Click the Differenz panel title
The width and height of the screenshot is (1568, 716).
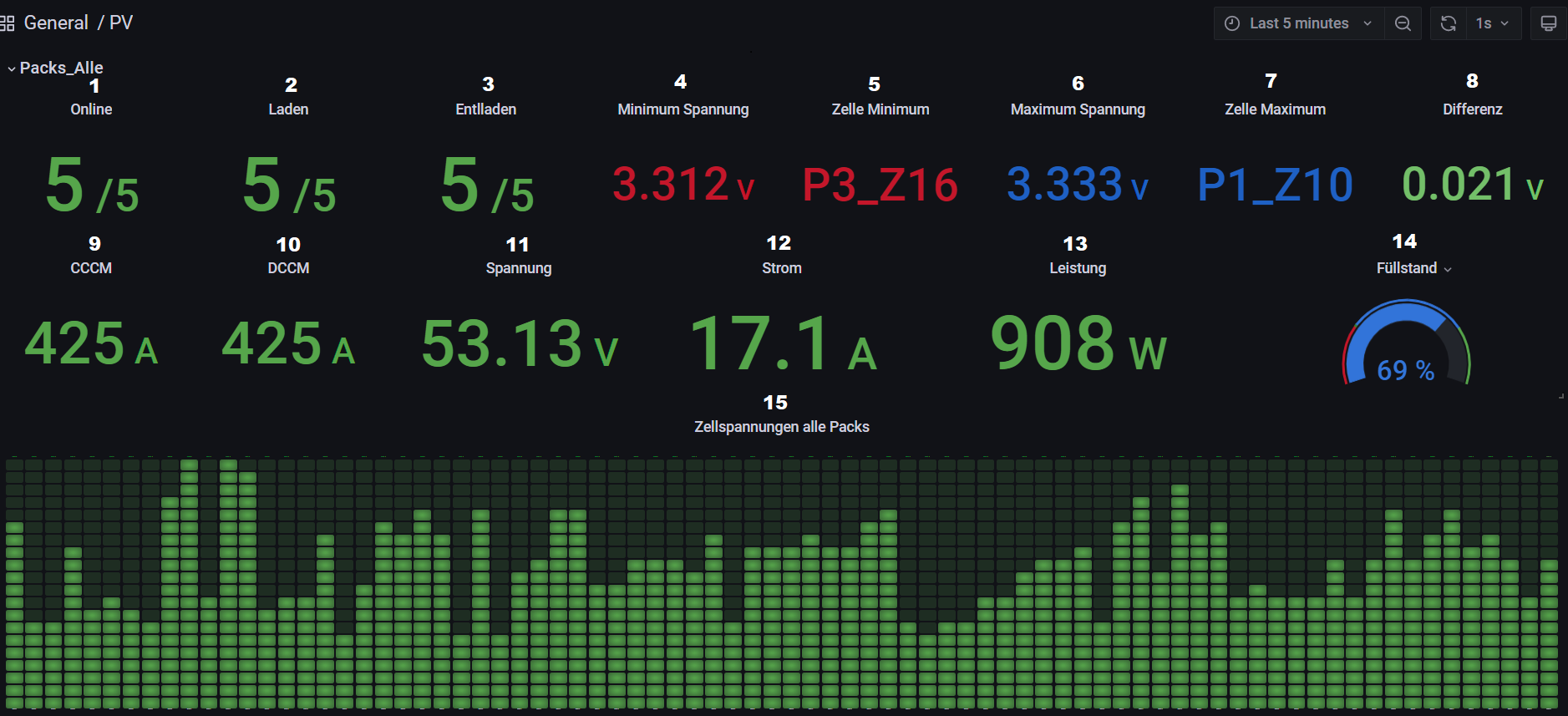1472,109
